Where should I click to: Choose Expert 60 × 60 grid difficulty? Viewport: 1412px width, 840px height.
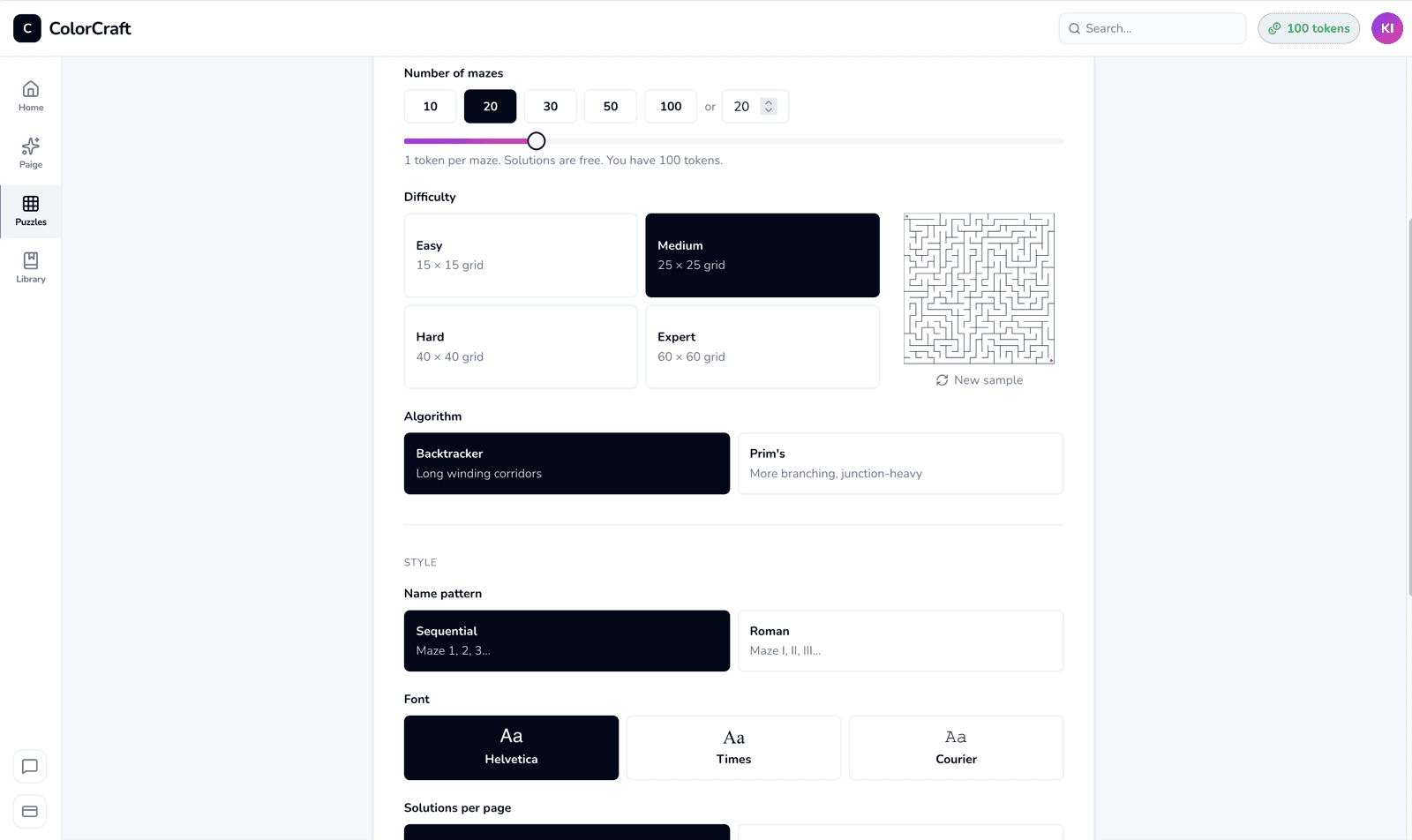click(x=762, y=347)
